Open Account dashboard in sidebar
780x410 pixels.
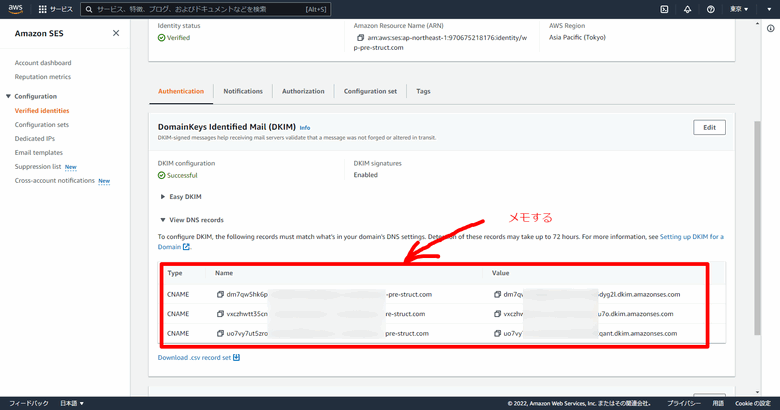click(43, 63)
